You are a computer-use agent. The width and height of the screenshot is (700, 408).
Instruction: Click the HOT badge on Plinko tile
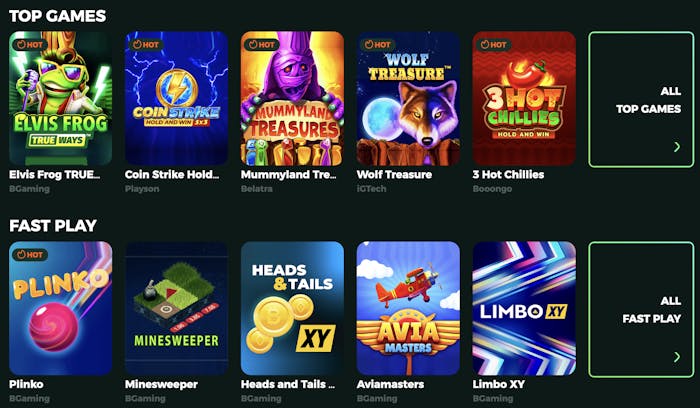click(30, 255)
